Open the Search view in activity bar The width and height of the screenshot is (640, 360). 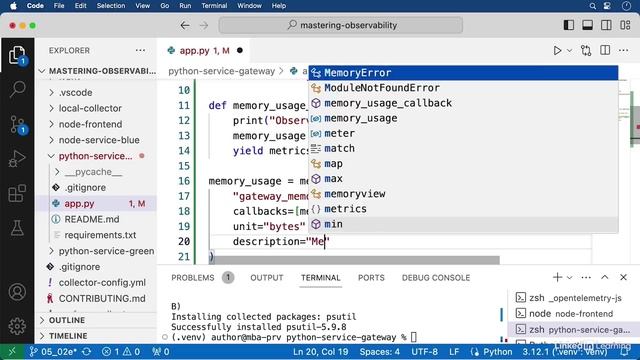(17, 89)
